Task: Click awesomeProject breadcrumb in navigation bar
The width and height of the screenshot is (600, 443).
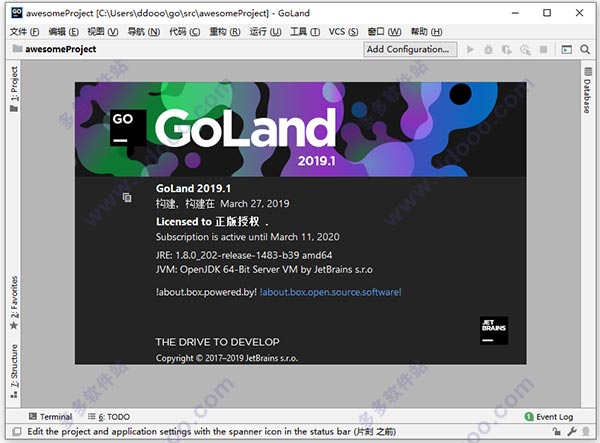Action: pos(60,49)
